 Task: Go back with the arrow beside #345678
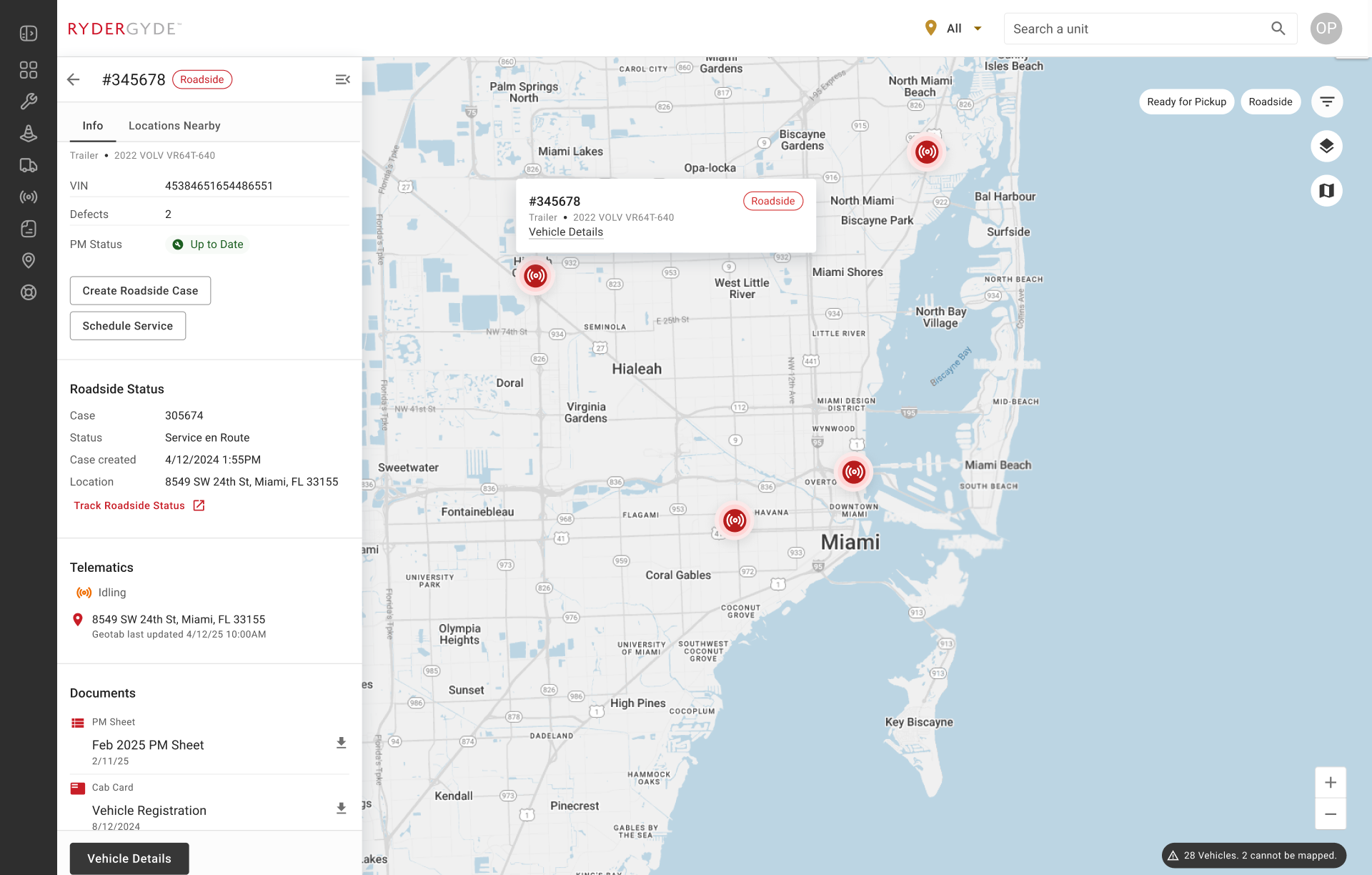(74, 79)
